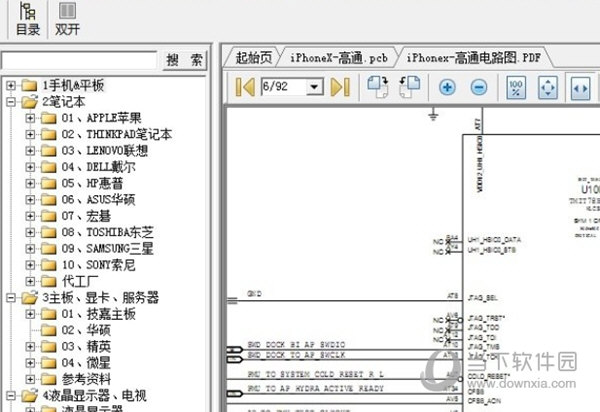The image size is (600, 412).
Task: Fit whole page in view
Action: [x=547, y=88]
